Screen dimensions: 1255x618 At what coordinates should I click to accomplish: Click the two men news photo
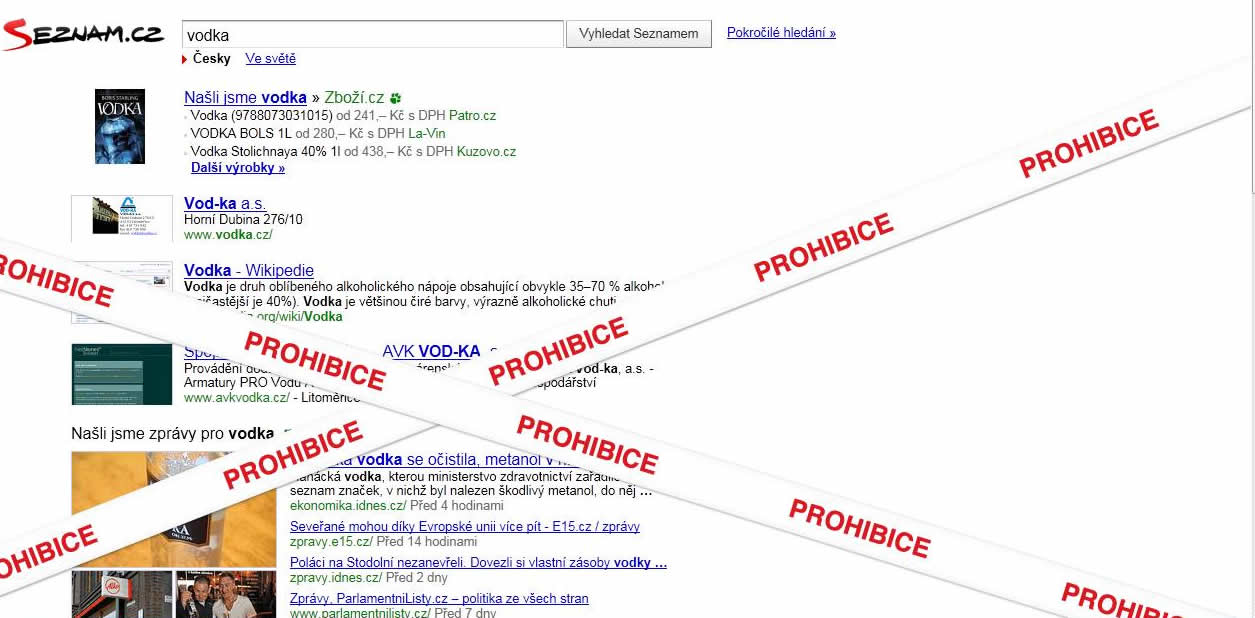click(x=226, y=595)
